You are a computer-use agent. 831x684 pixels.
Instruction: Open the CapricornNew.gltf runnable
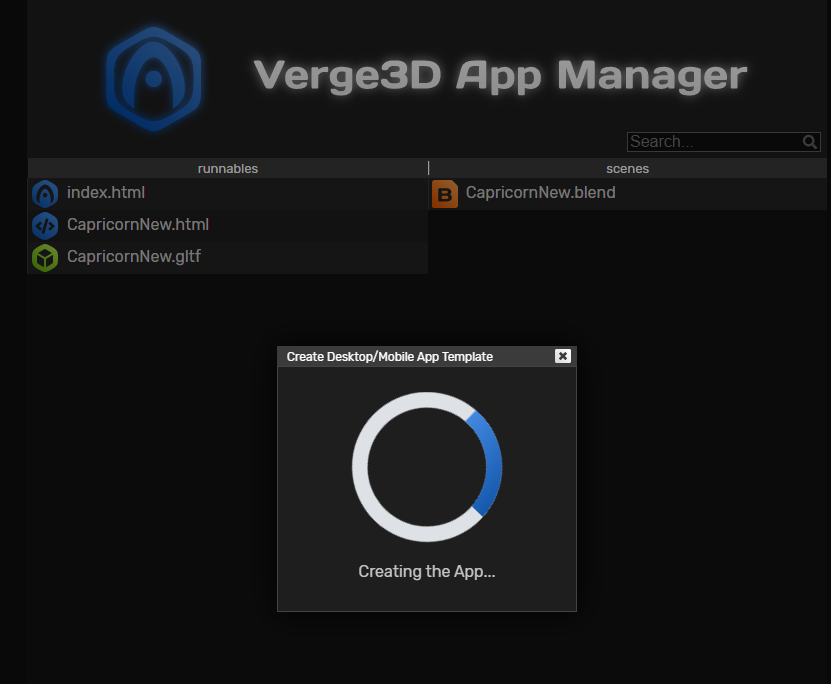point(134,257)
